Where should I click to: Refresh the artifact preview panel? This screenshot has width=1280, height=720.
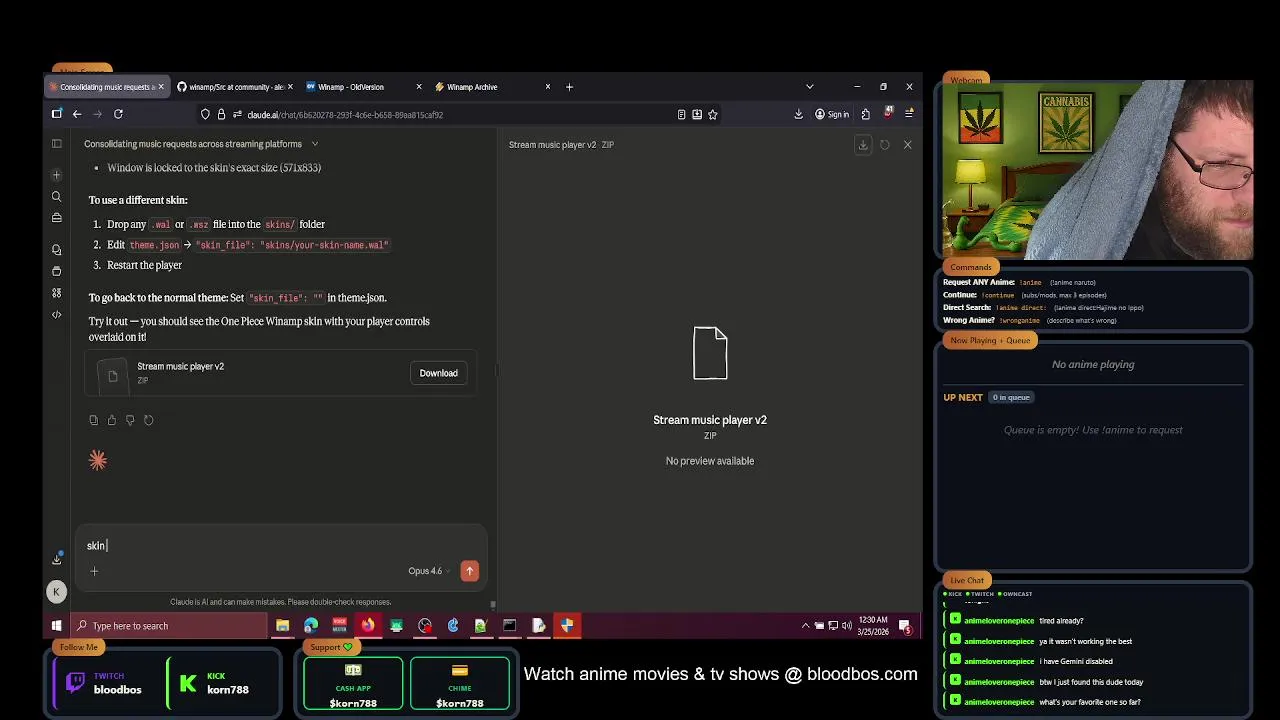point(884,145)
